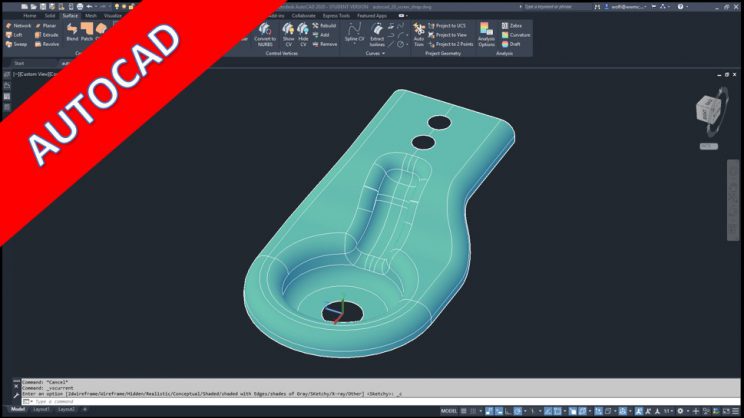
Task: Click the Zebra analysis button
Action: [515, 25]
